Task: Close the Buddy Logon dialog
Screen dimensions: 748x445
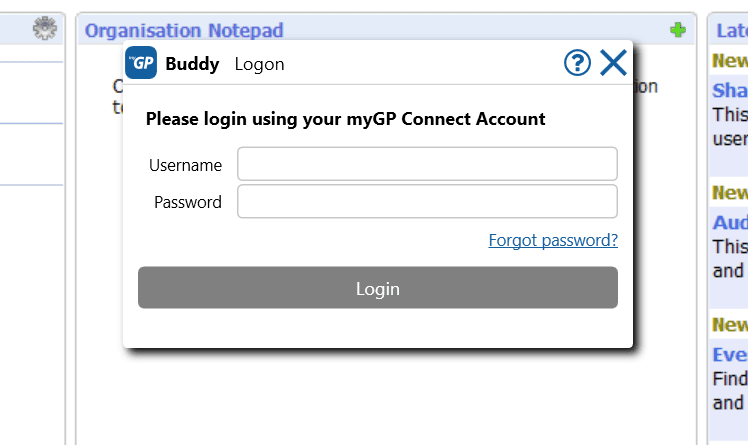Action: pyautogui.click(x=613, y=62)
